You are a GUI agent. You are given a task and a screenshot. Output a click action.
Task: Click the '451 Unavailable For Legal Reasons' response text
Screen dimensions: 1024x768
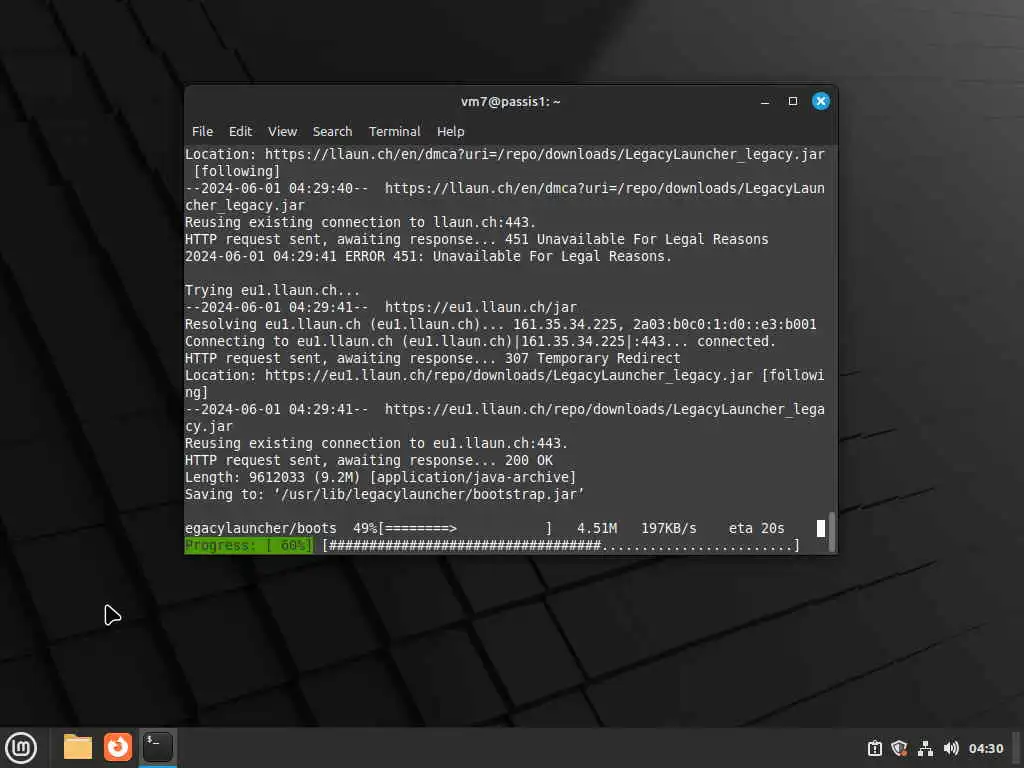click(x=636, y=239)
